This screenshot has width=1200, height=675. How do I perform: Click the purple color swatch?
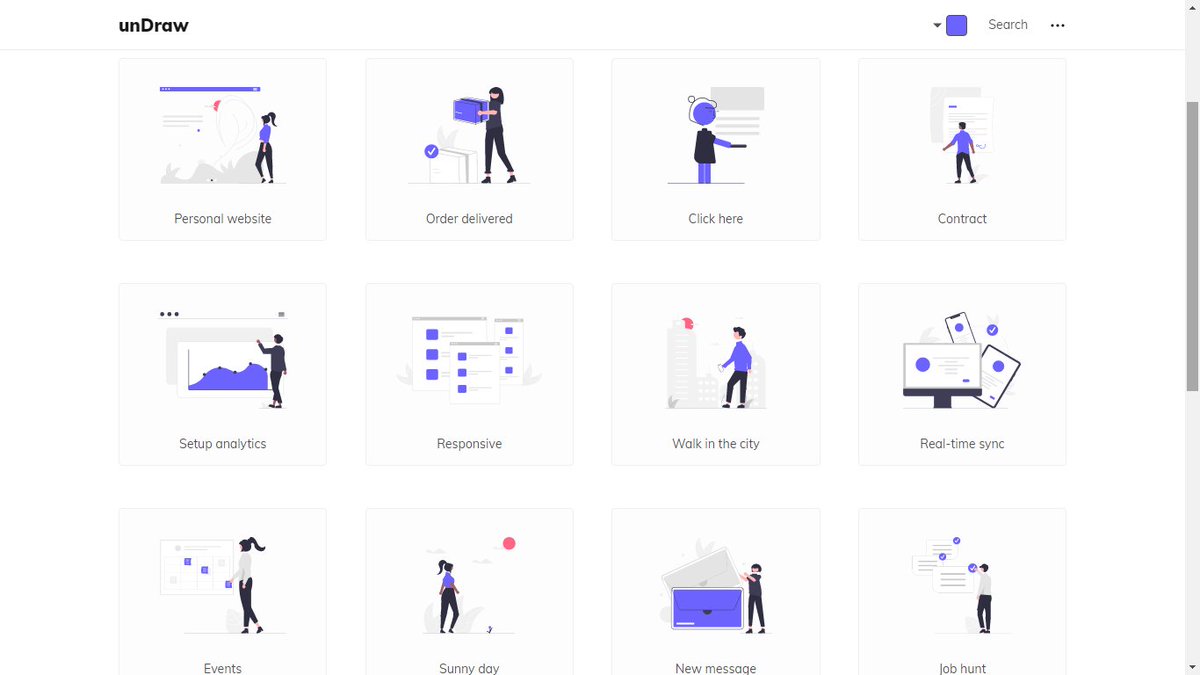point(956,26)
